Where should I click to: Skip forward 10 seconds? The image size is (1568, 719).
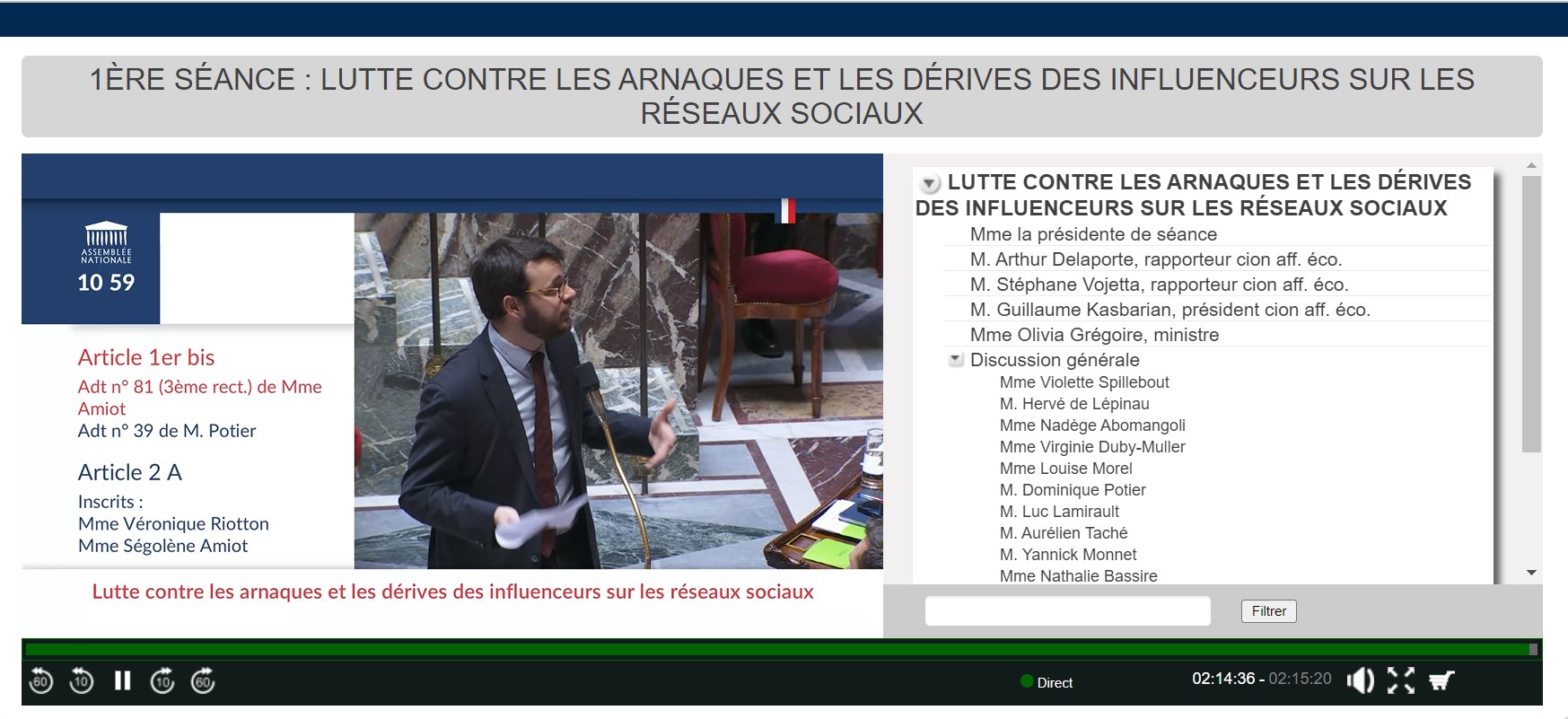pyautogui.click(x=162, y=681)
